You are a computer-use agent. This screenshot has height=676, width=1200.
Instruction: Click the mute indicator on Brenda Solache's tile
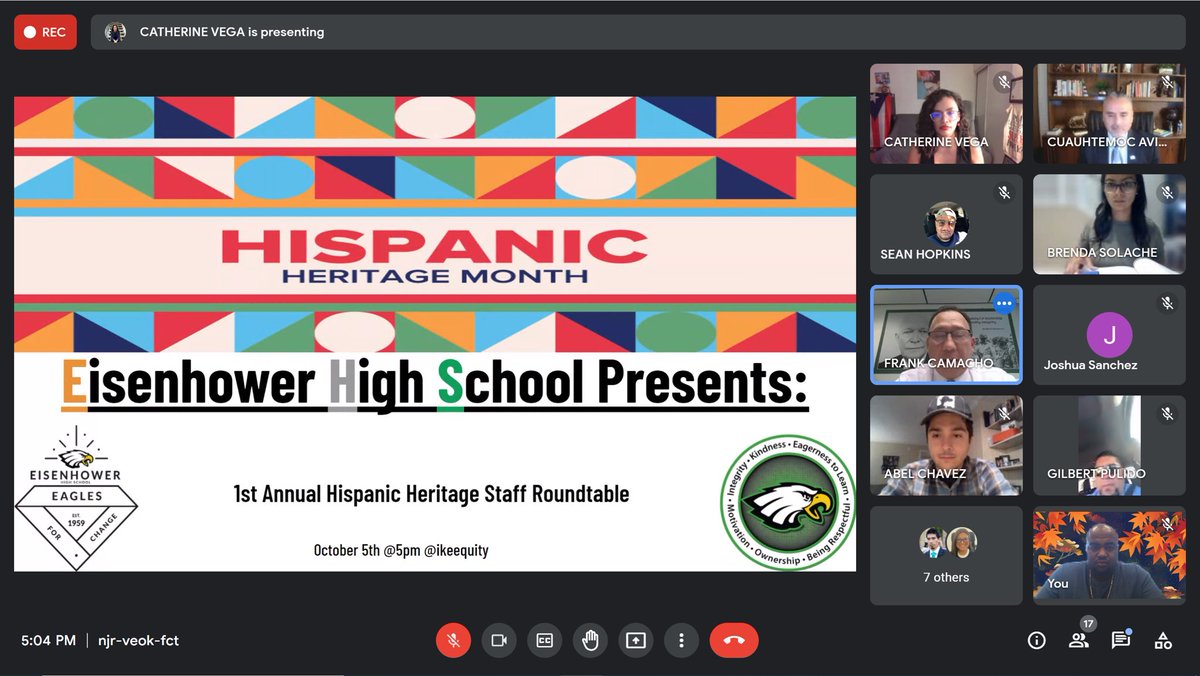point(1165,190)
